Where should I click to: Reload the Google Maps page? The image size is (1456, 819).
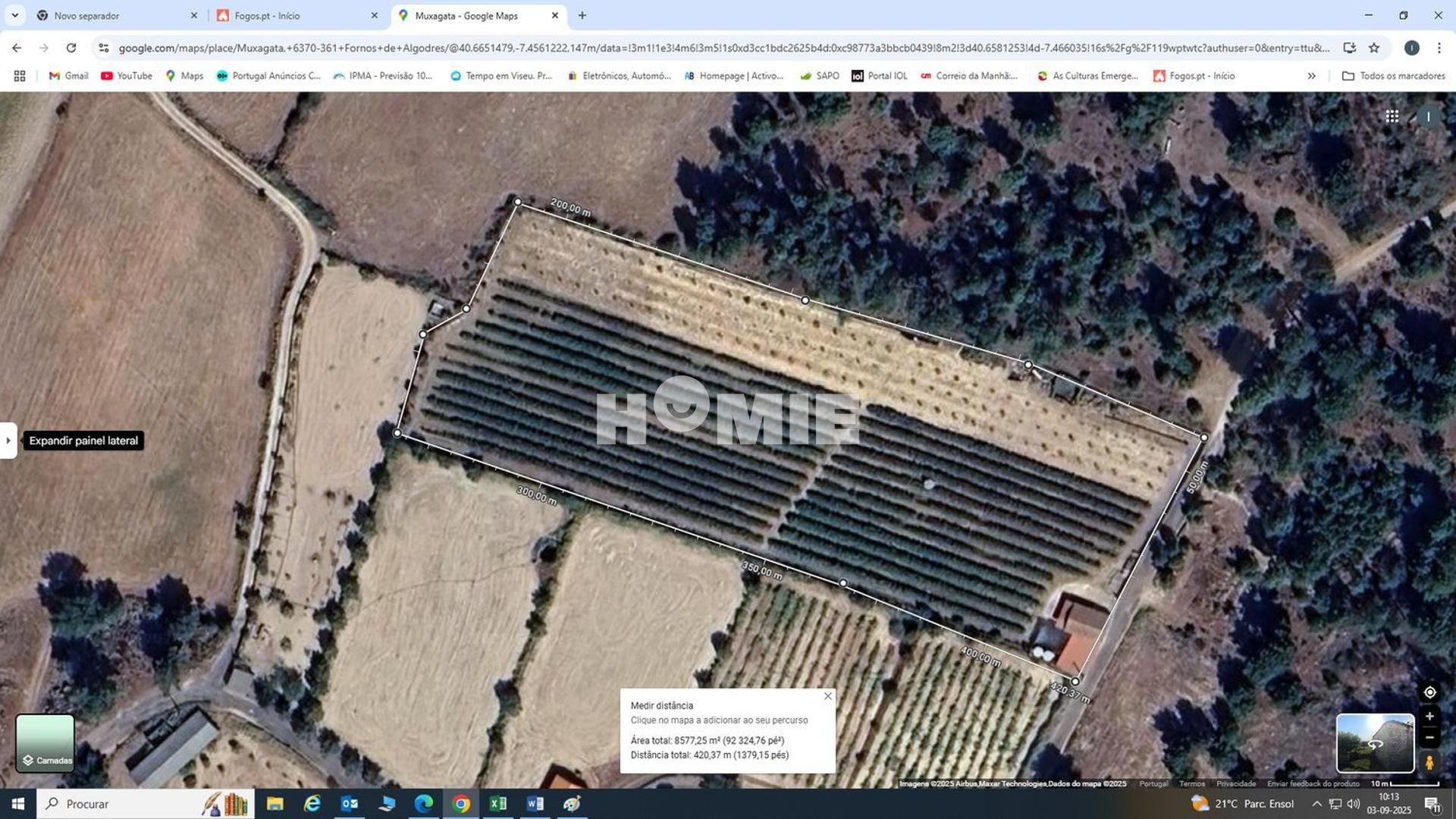point(71,48)
